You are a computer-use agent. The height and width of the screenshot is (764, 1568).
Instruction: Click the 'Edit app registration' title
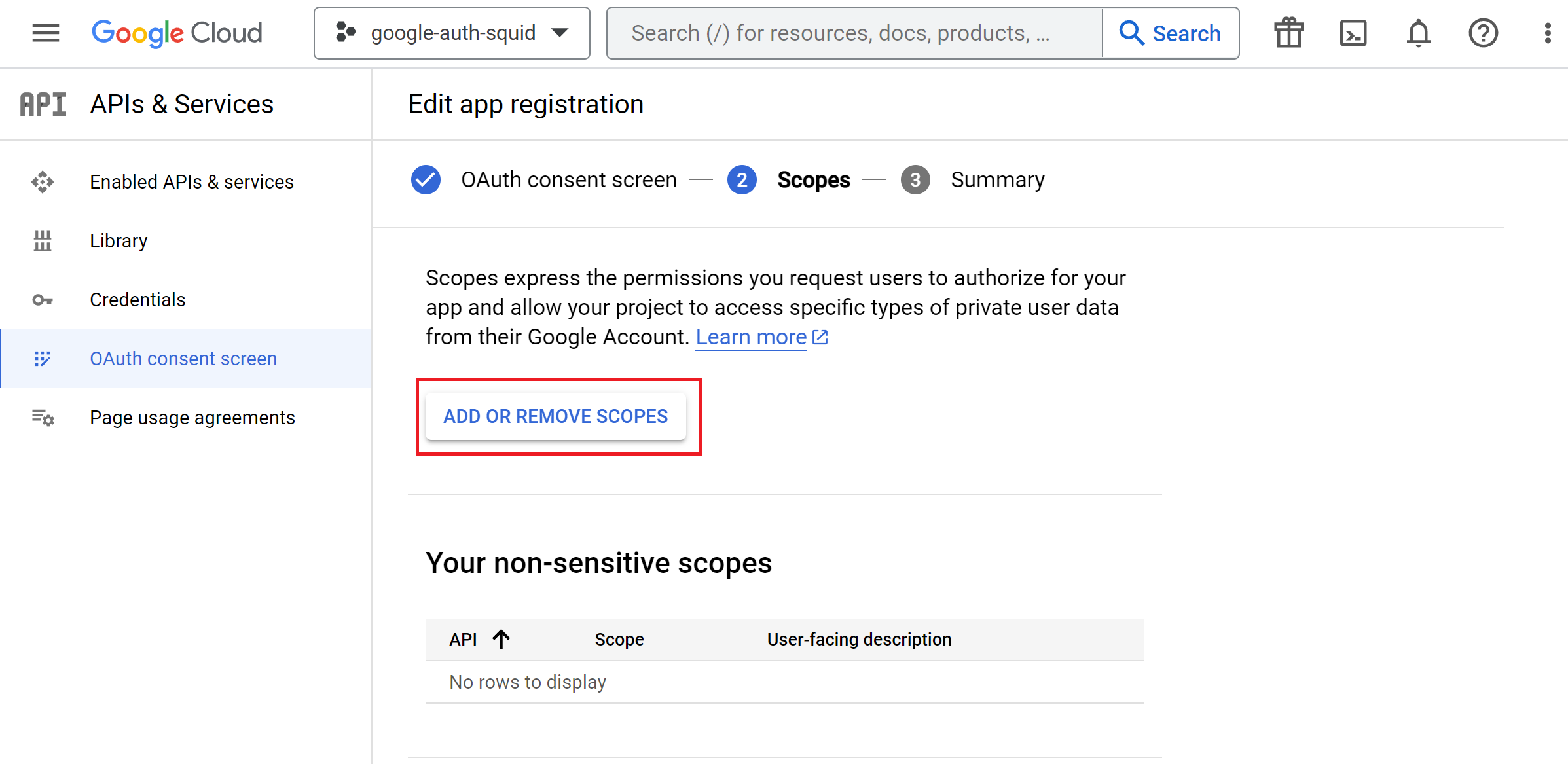[526, 104]
